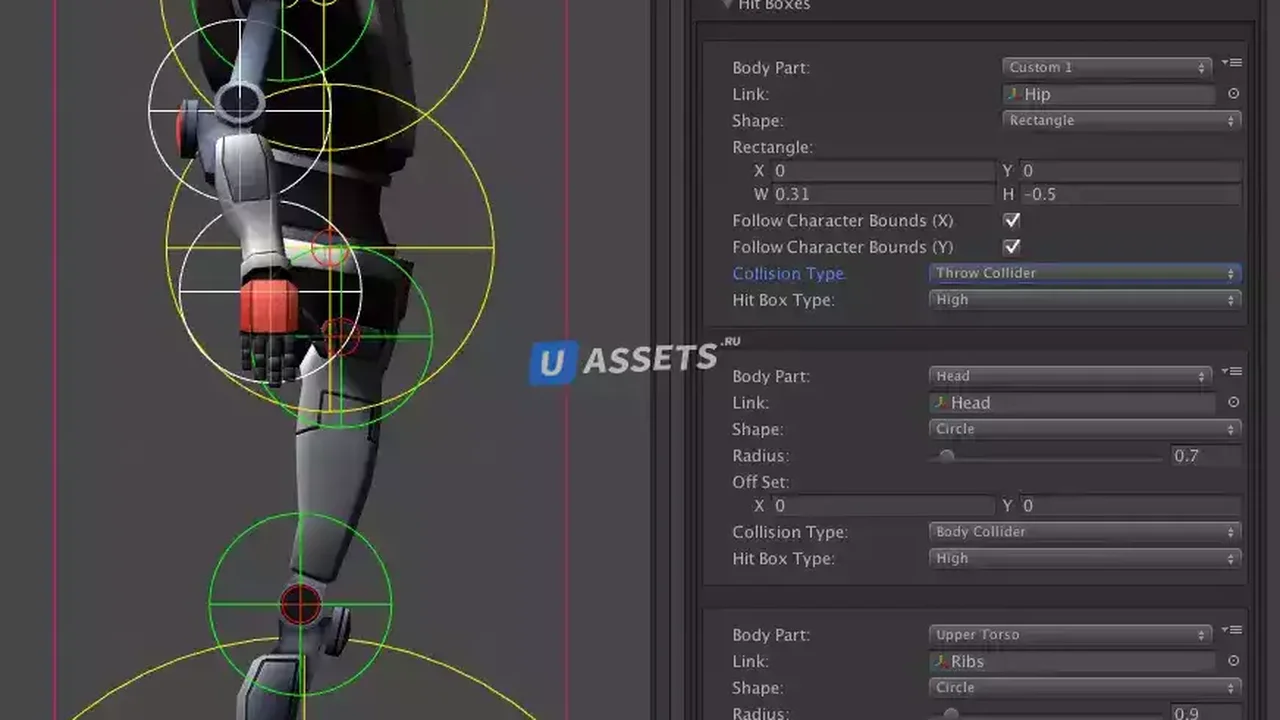
Task: Pick an object for the Hip link field
Action: [x=1233, y=94]
